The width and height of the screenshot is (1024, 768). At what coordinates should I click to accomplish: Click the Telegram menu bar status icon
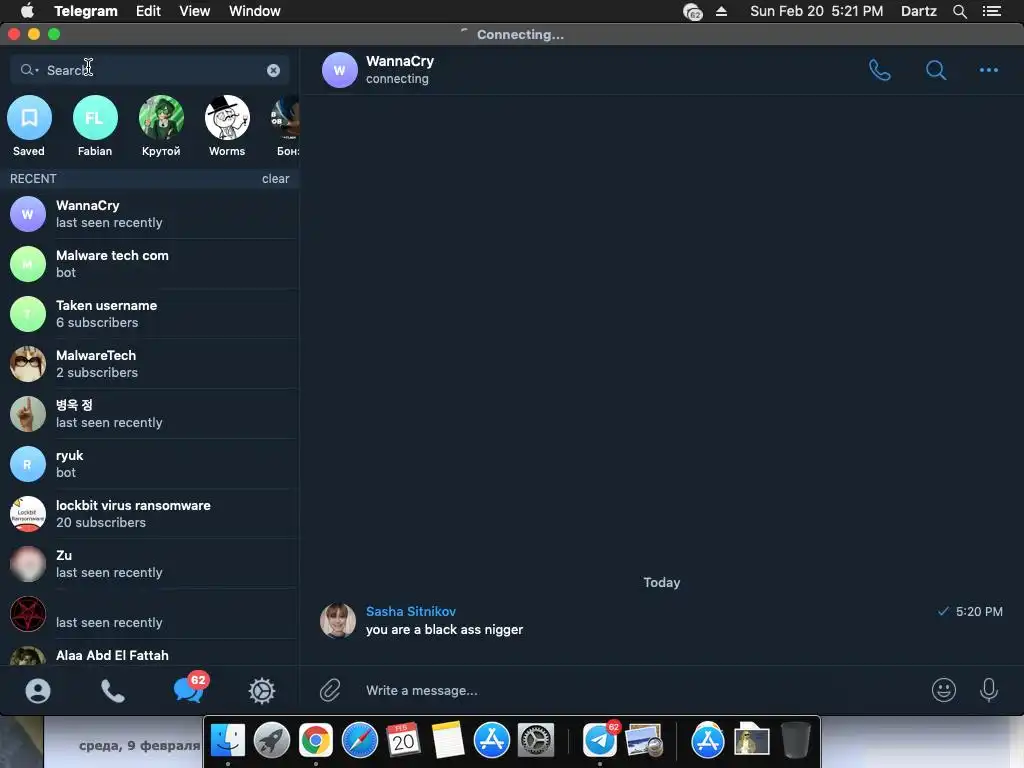(692, 12)
